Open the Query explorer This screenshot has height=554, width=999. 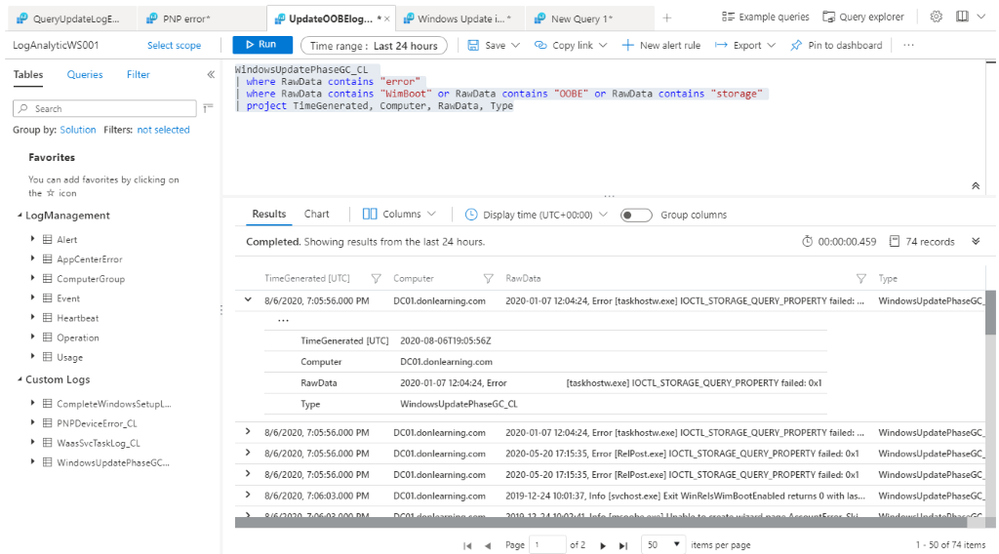click(x=863, y=17)
